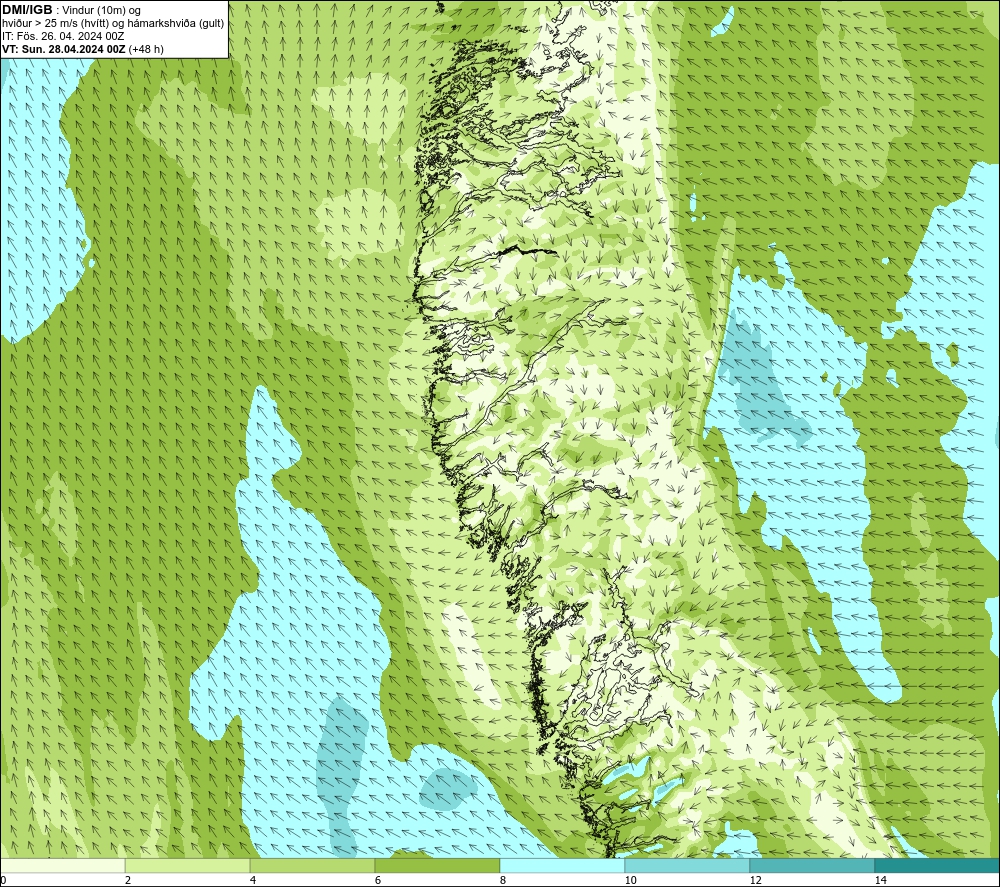Click the dark green 6–8 m/s color bar segment

click(438, 866)
